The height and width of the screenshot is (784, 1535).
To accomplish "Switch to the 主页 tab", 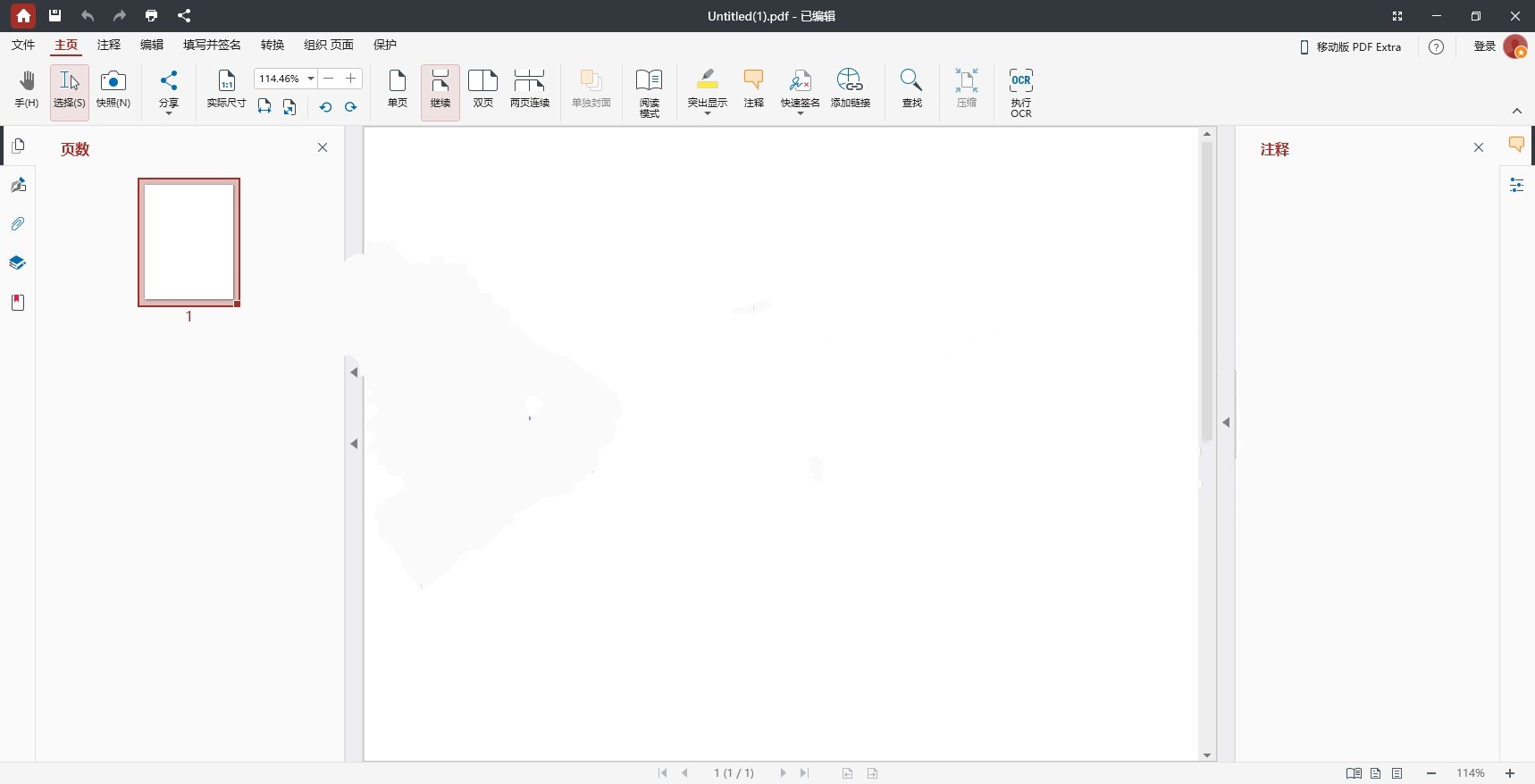I will (x=66, y=45).
